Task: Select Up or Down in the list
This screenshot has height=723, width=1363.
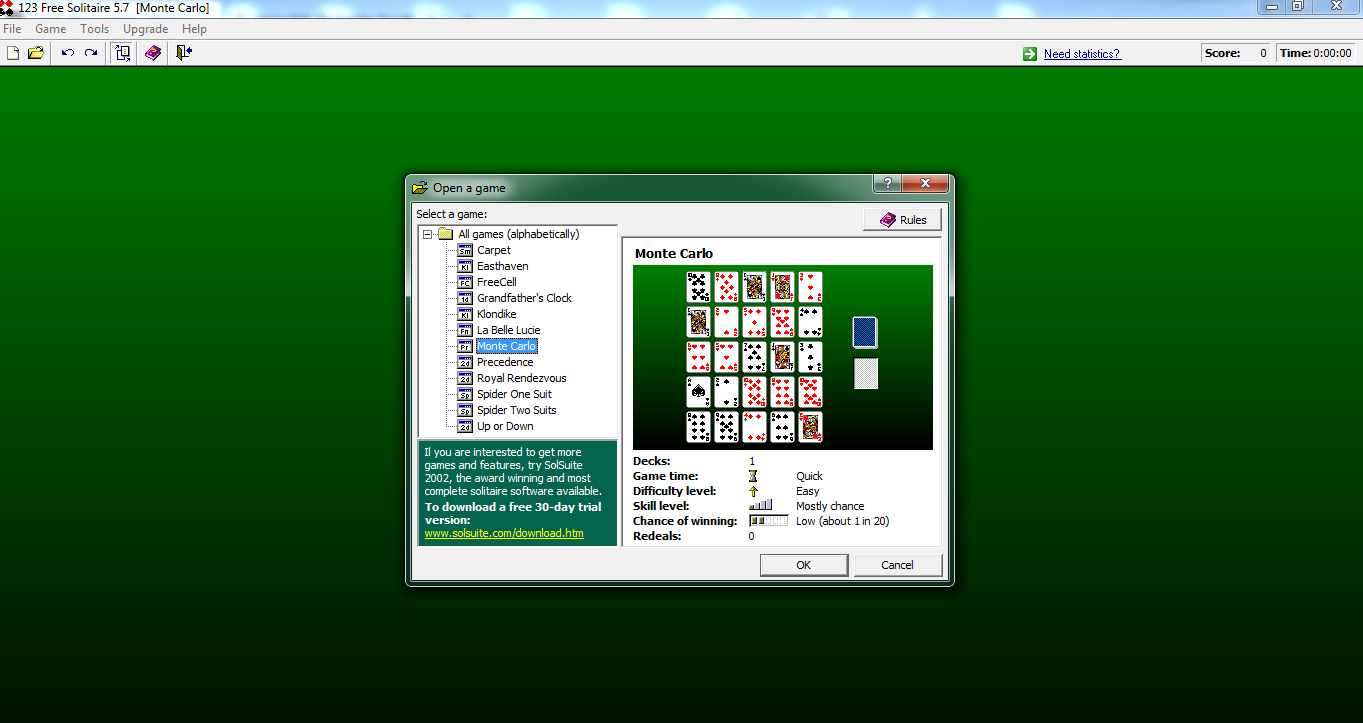Action: (x=505, y=426)
